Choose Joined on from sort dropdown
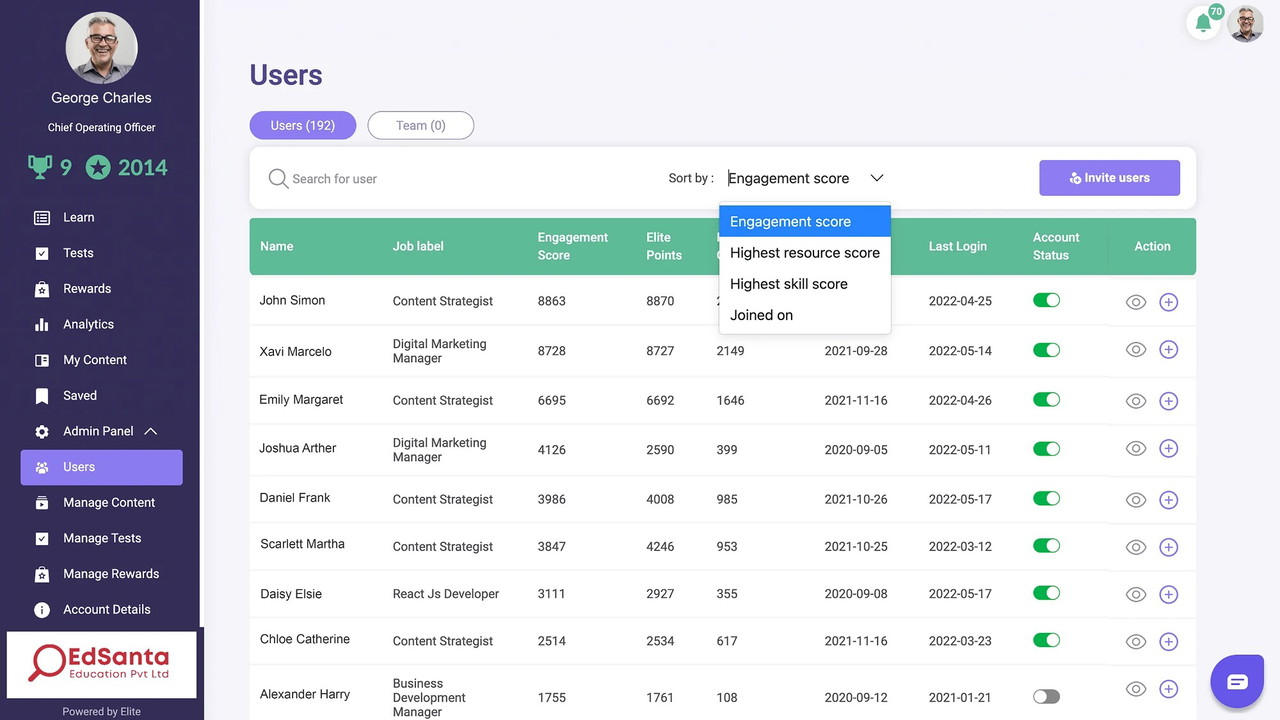Viewport: 1280px width, 720px height. tap(761, 315)
